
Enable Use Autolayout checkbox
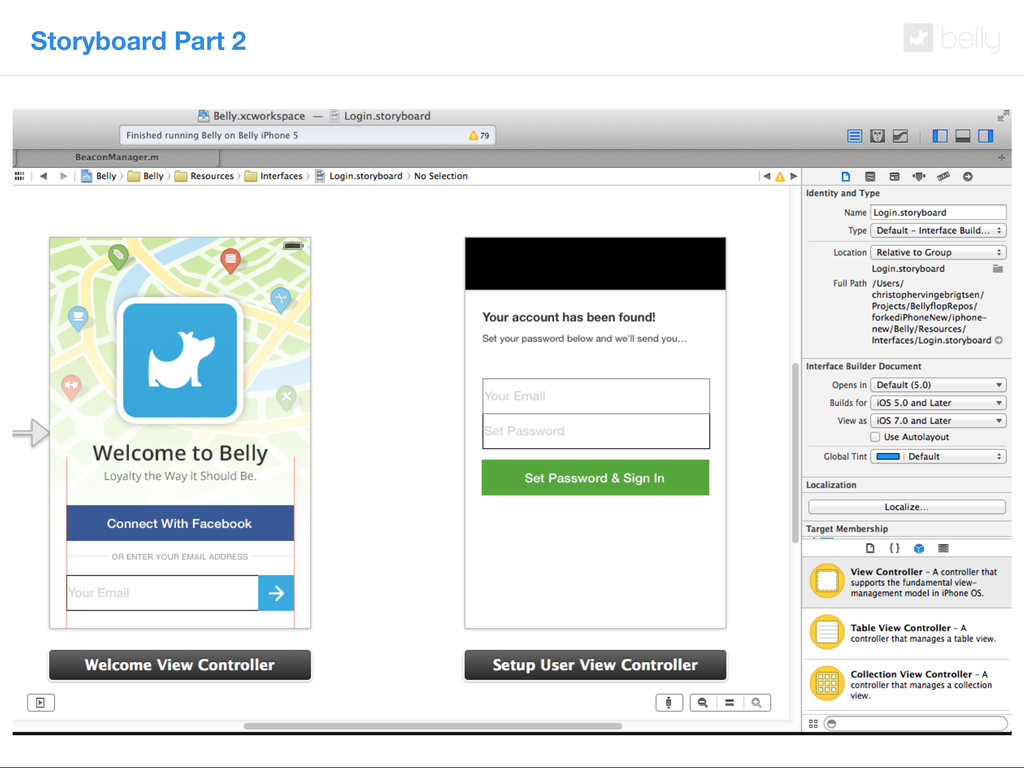[x=875, y=437]
